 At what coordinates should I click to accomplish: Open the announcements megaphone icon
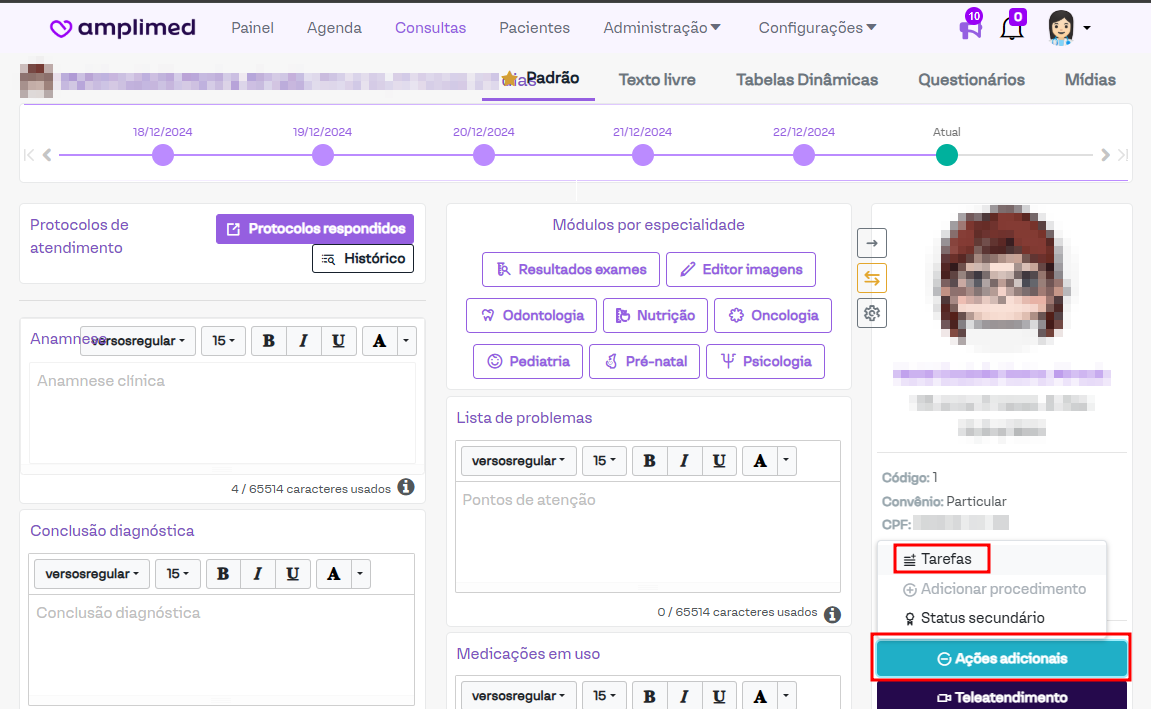click(969, 27)
